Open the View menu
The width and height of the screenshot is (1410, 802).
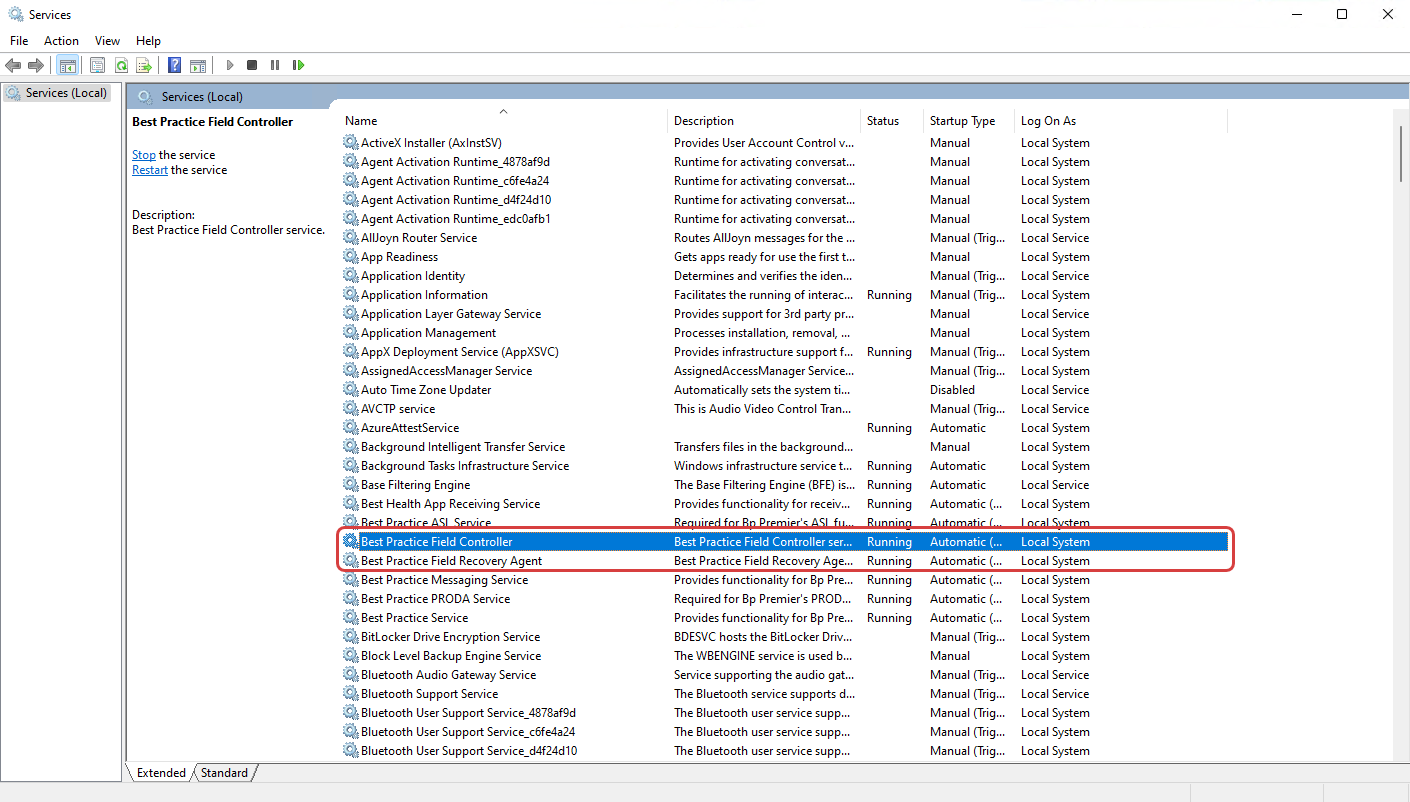click(107, 41)
